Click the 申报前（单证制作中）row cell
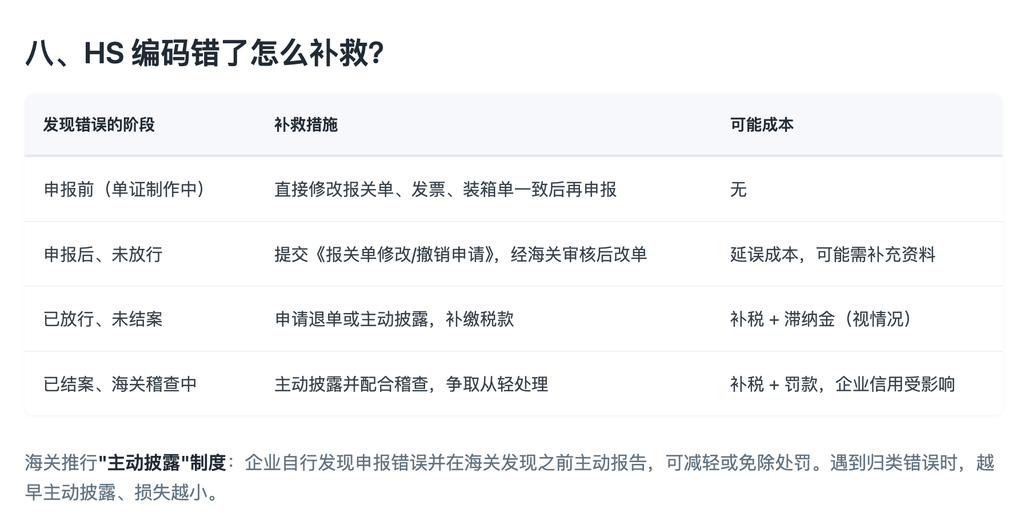Screen dimensions: 1024x522 coord(125,189)
